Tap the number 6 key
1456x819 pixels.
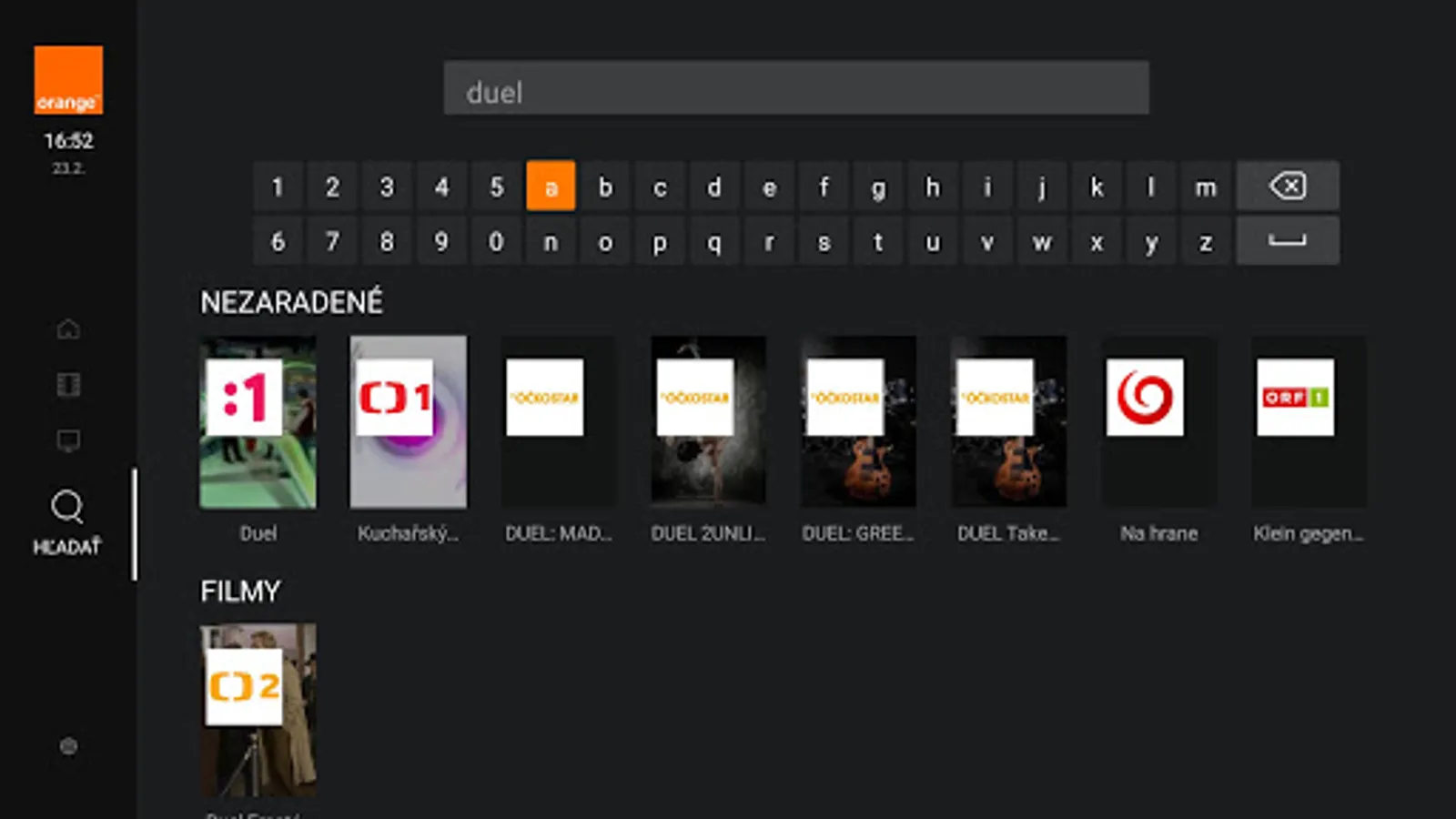pos(278,241)
